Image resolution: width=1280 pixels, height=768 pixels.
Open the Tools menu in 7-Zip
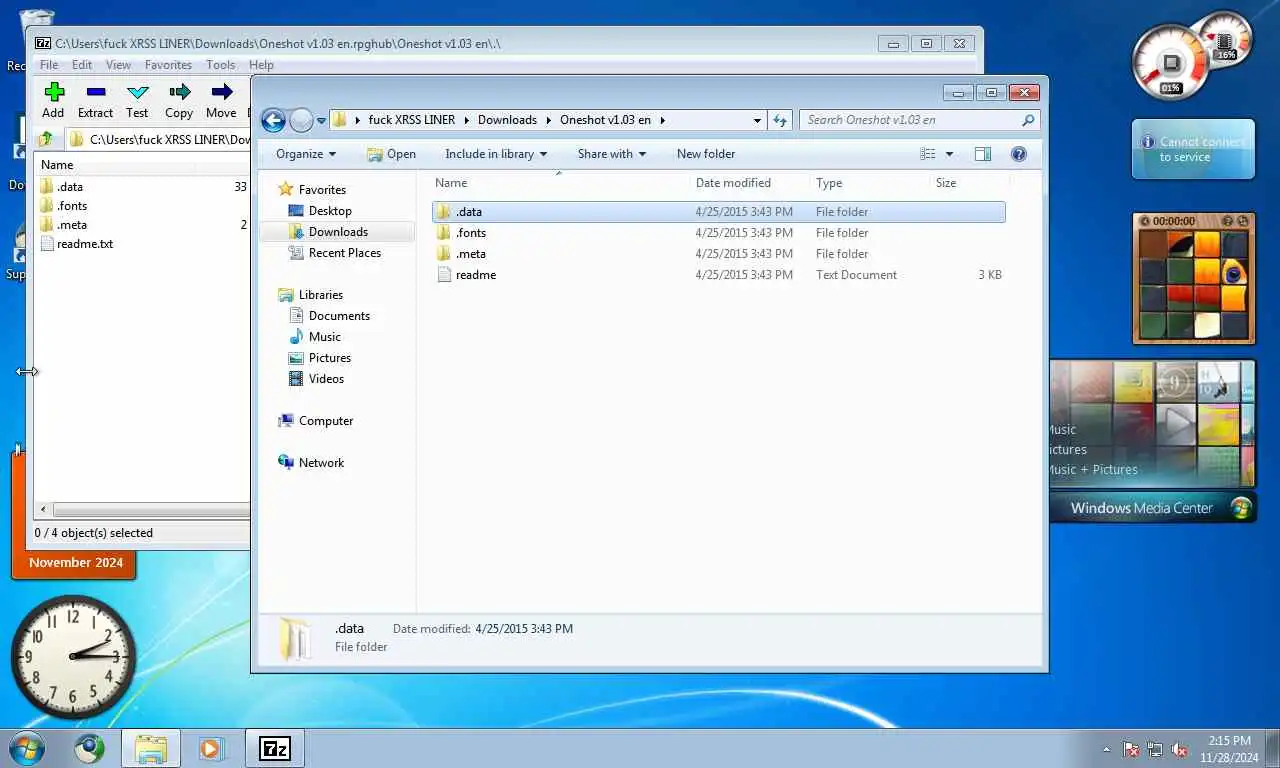(x=221, y=65)
